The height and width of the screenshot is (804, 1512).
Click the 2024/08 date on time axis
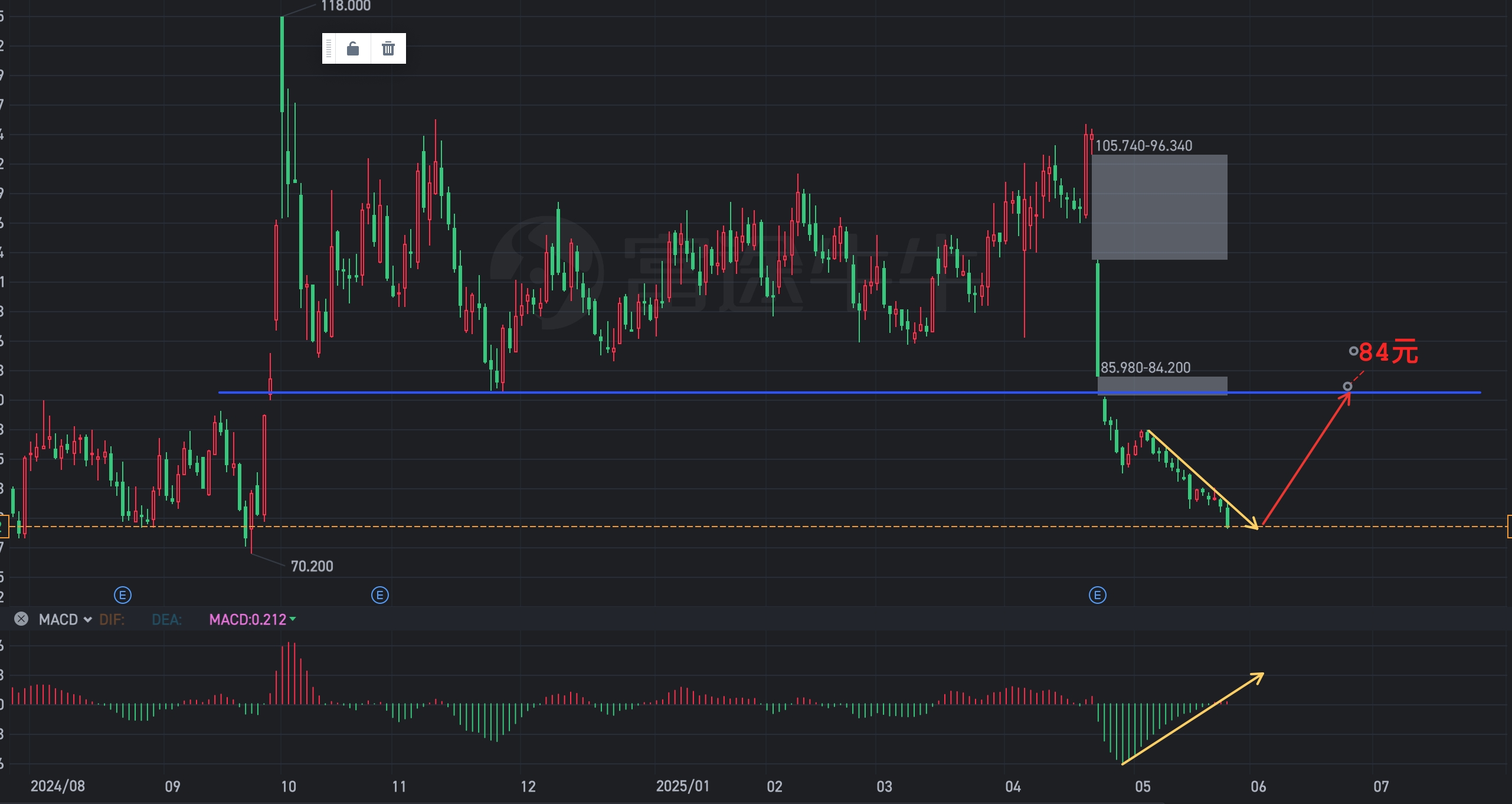pos(58,786)
